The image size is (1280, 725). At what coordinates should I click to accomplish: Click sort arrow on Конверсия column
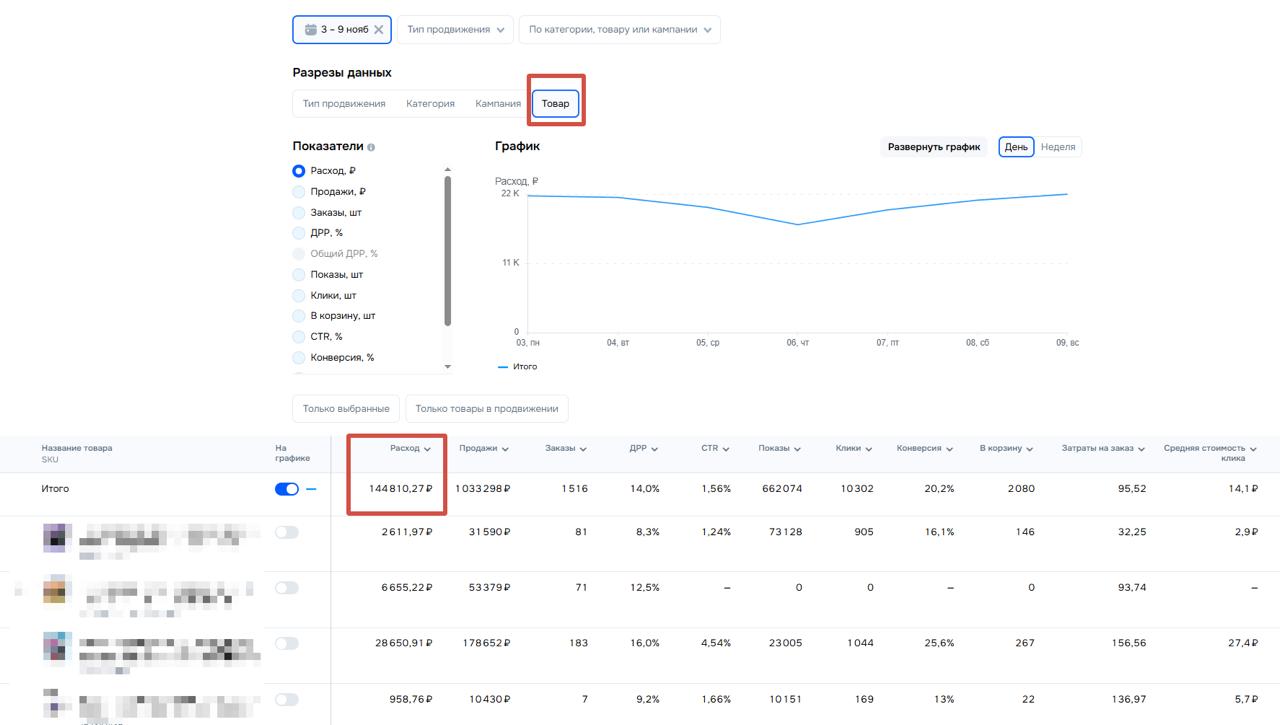[949, 449]
